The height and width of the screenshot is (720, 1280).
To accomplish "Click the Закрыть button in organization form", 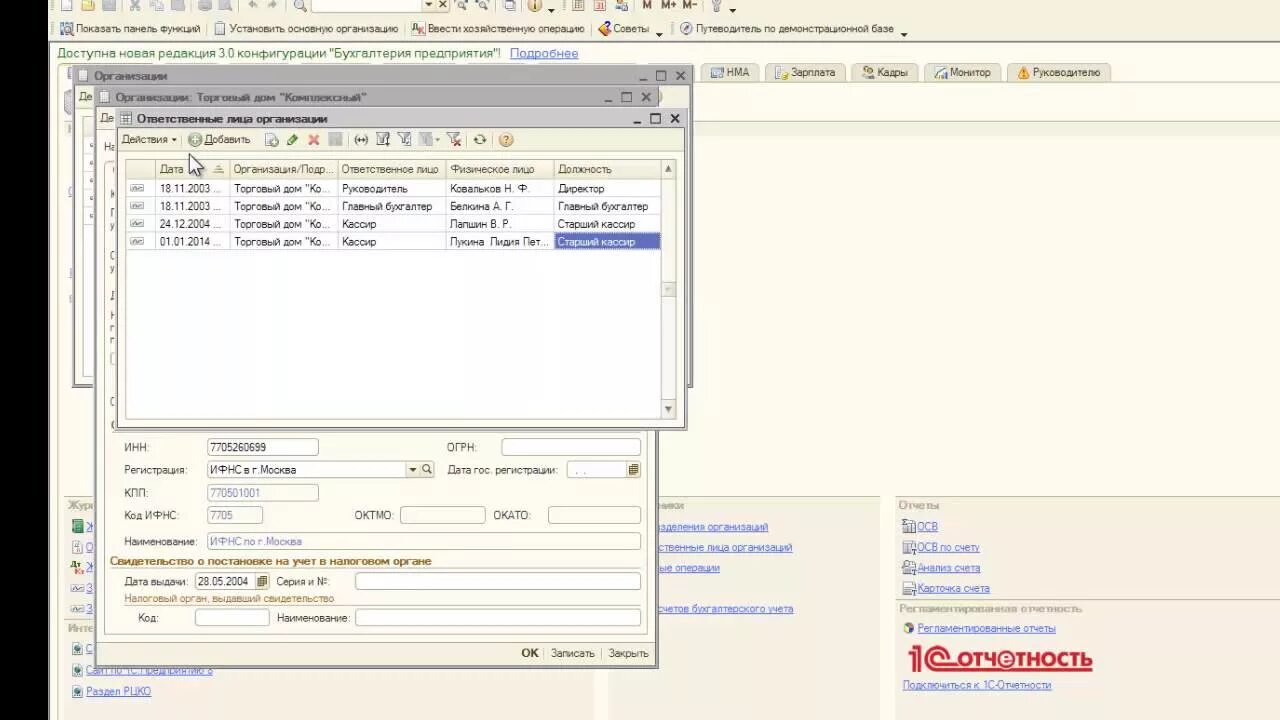I will pyautogui.click(x=628, y=653).
